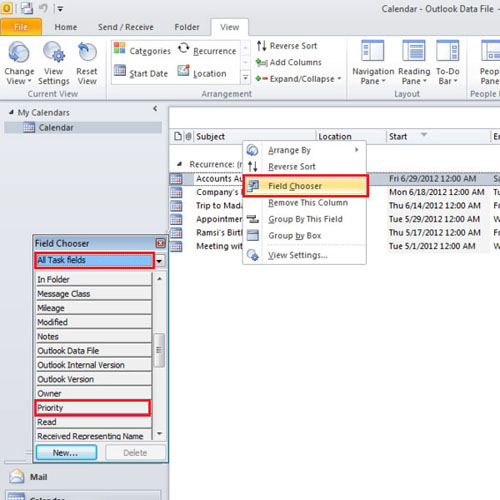Image resolution: width=500 pixels, height=500 pixels.
Task: Select the Outlook Version field
Action: click(x=94, y=379)
